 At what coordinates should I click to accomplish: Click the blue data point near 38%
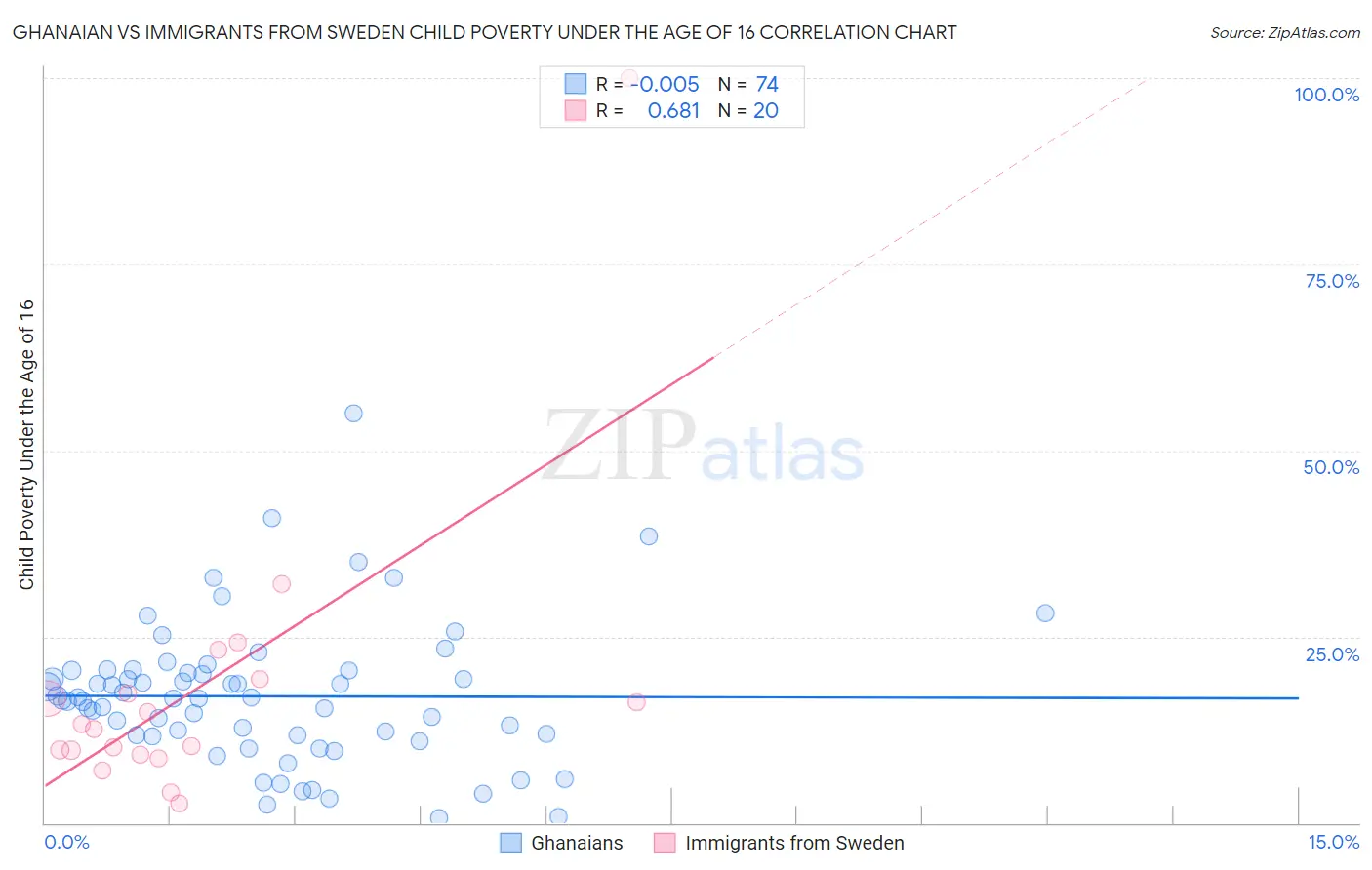coord(649,536)
